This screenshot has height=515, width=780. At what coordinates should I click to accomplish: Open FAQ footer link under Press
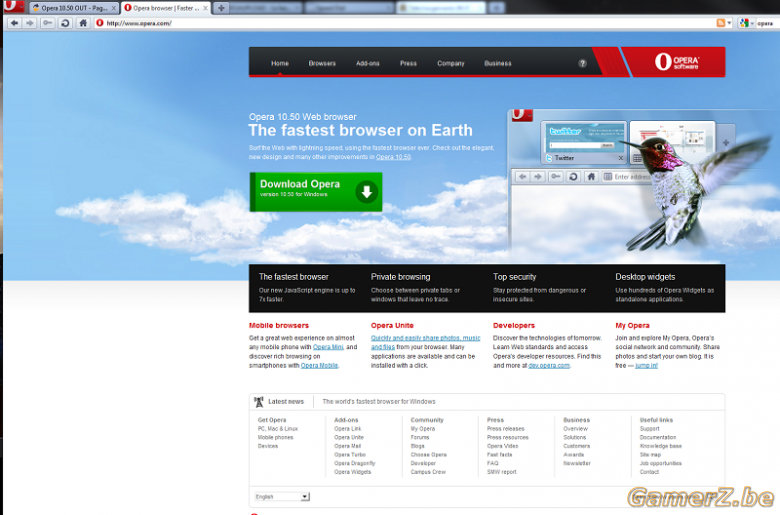tap(492, 463)
